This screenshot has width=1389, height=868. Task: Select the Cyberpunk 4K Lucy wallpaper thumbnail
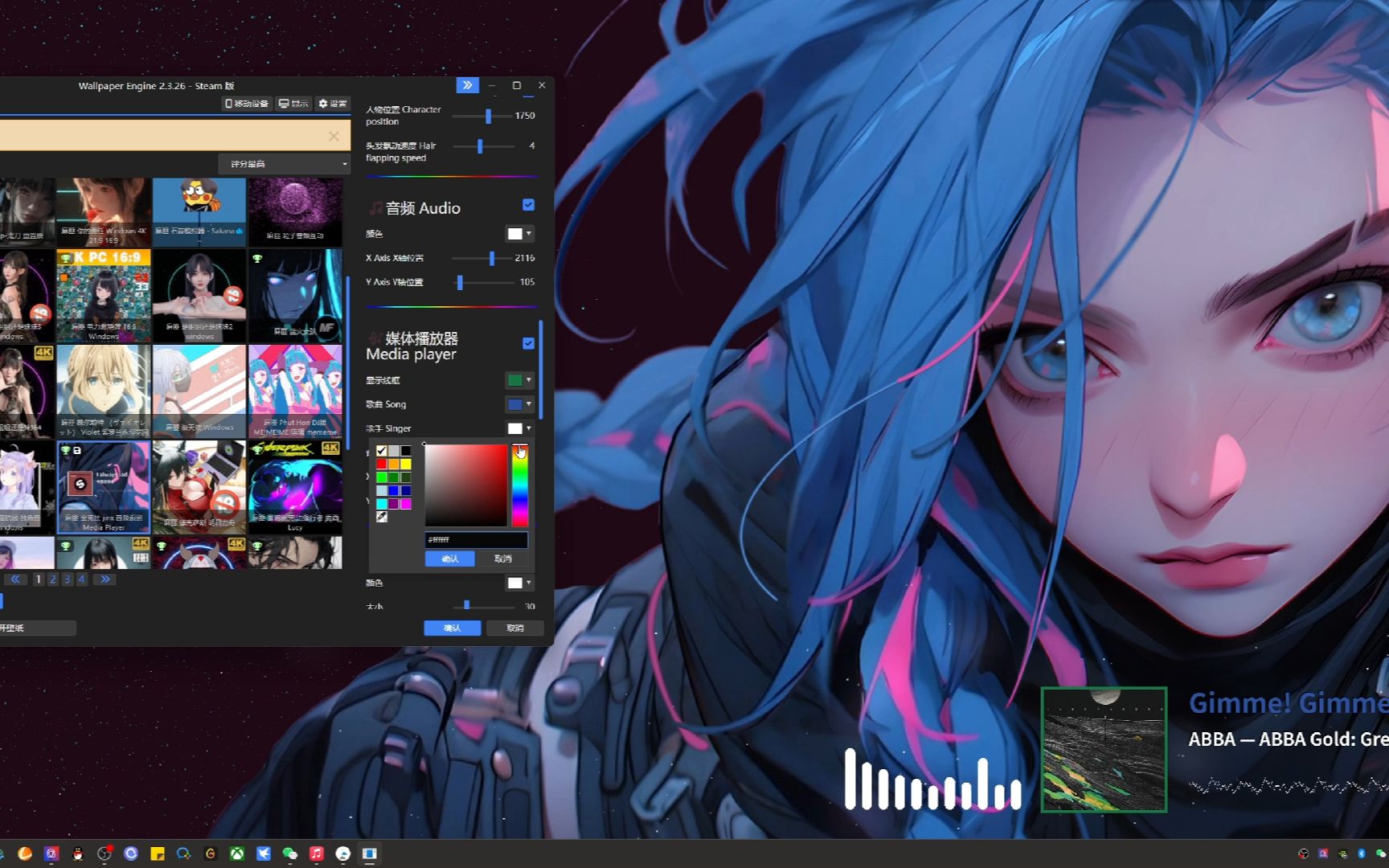point(295,487)
